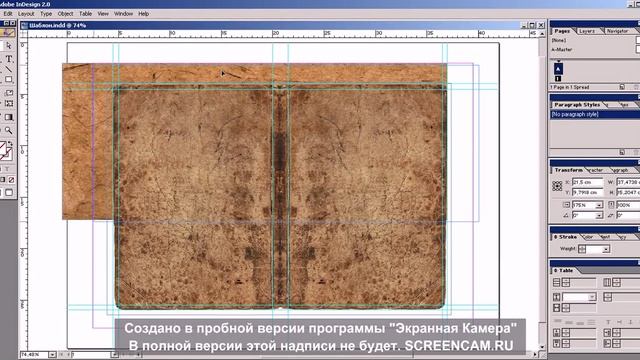This screenshot has height=360, width=640.
Task: Create new style icon in Paragraph Styles
Action: (x=622, y=152)
